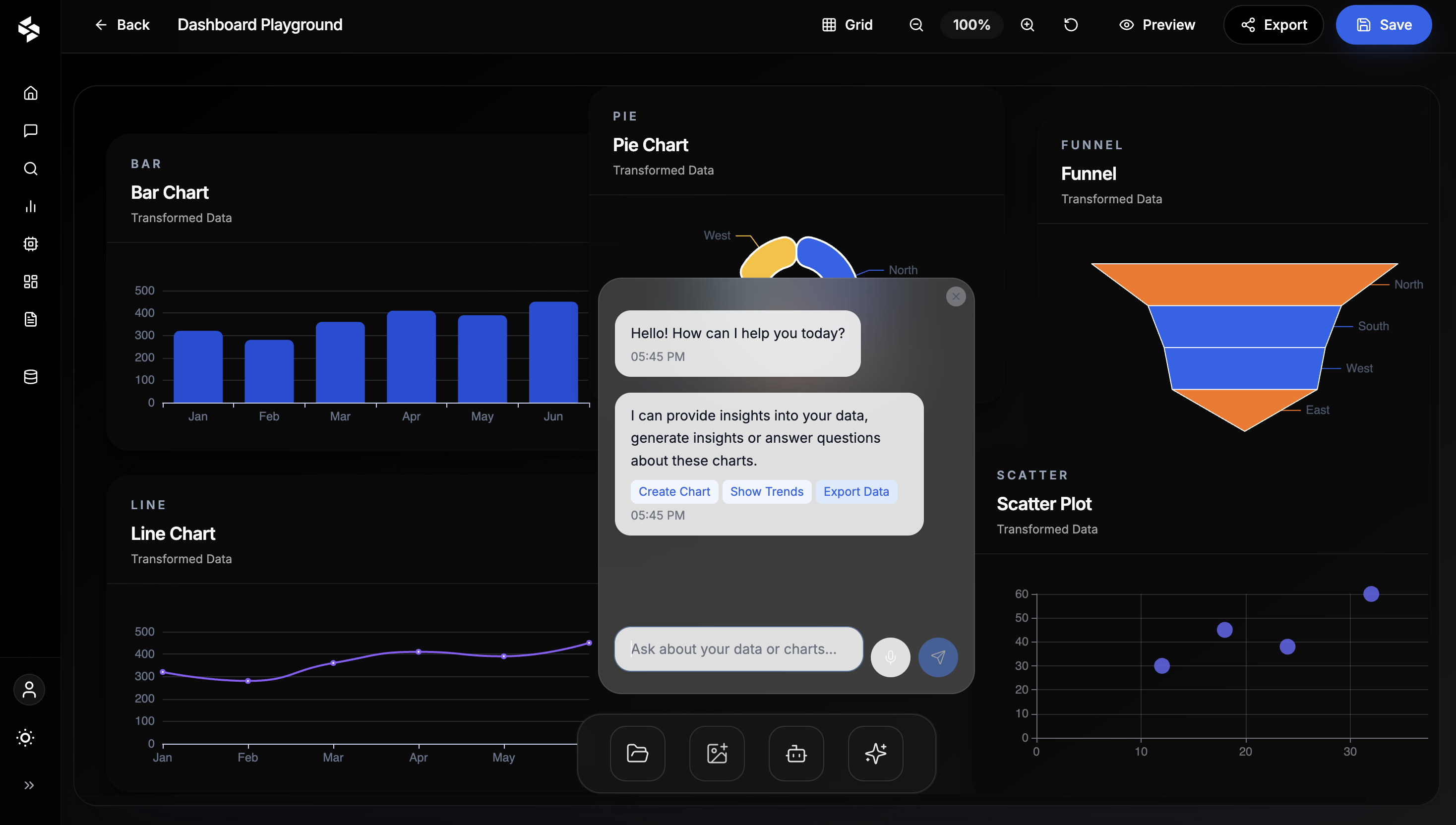
Task: Open the folder icon in bottom toolbar
Action: pos(637,753)
